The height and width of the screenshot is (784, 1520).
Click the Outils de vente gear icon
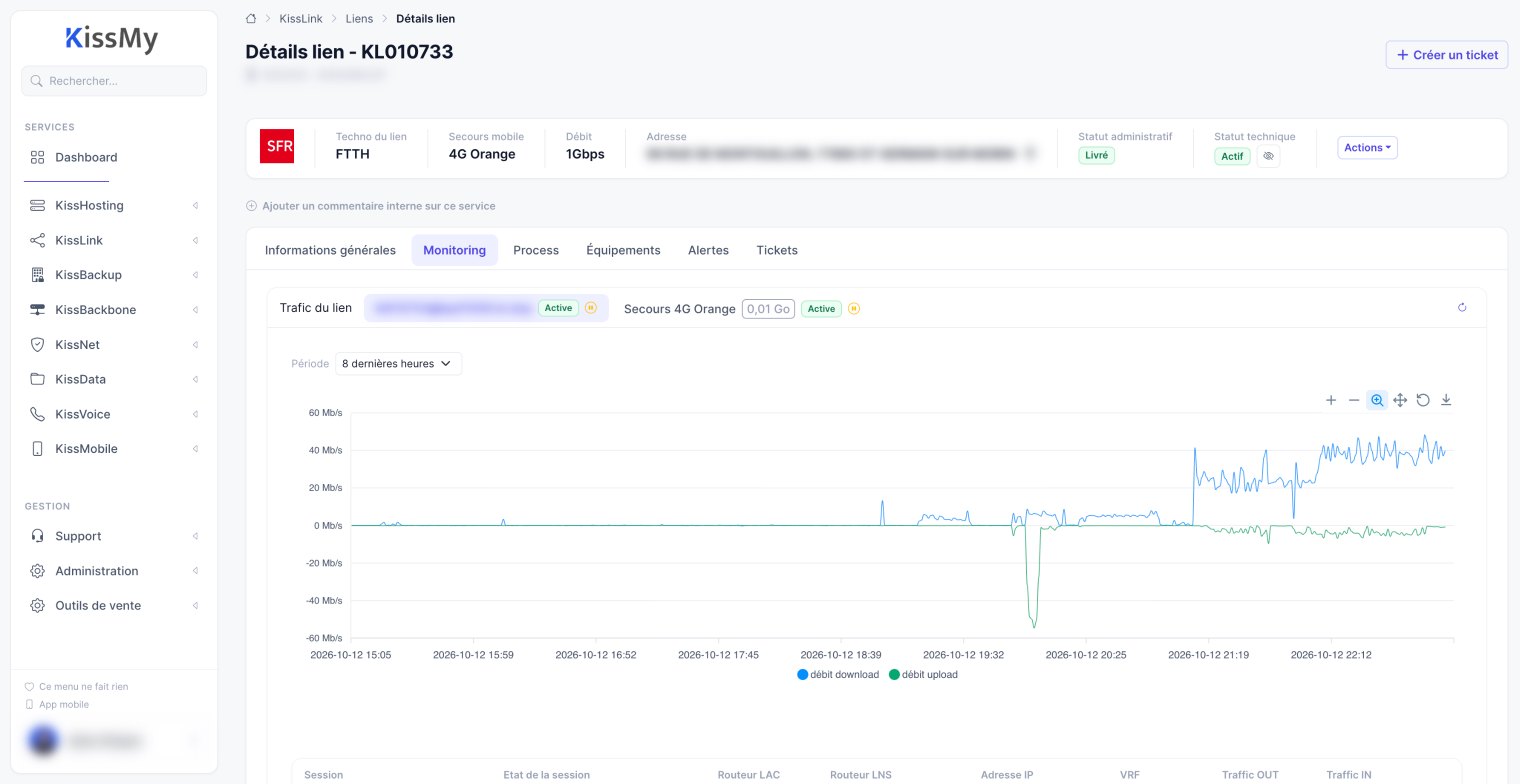pyautogui.click(x=37, y=606)
